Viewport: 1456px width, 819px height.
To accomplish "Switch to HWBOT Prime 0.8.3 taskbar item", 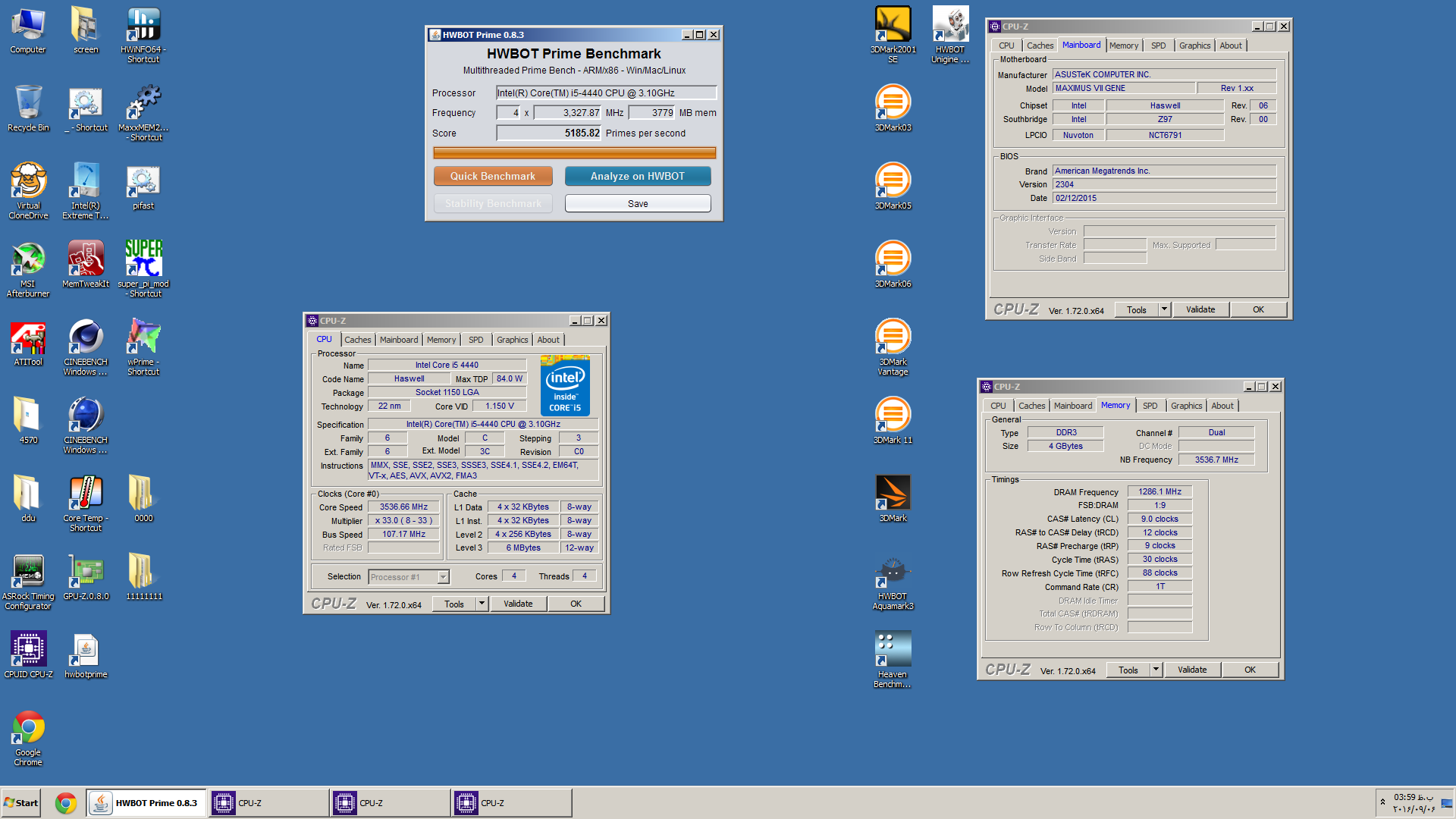I will (146, 803).
